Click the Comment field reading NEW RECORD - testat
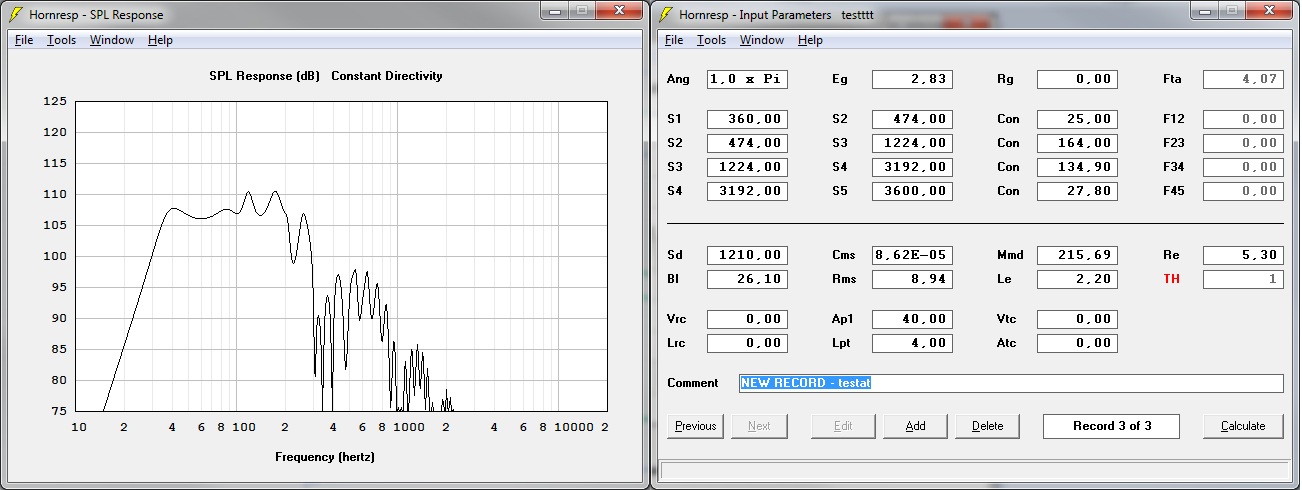The height and width of the screenshot is (490, 1302). tap(1011, 383)
